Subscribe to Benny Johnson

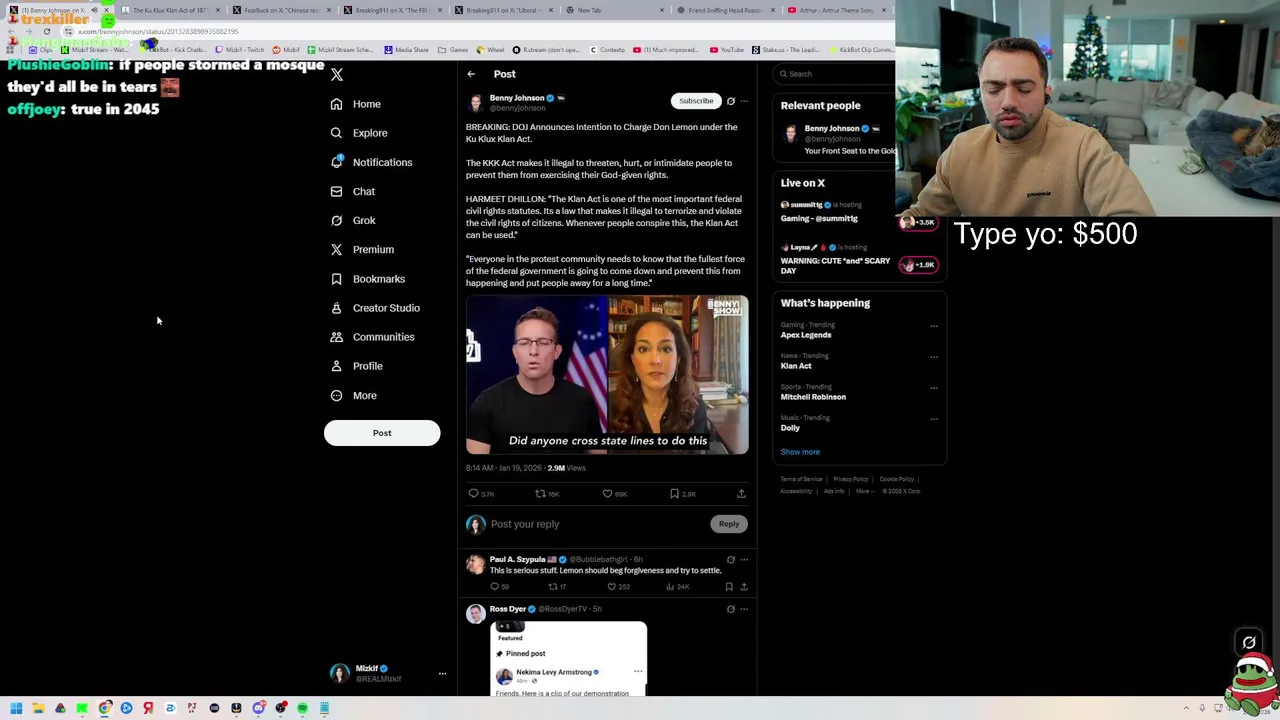click(x=696, y=101)
